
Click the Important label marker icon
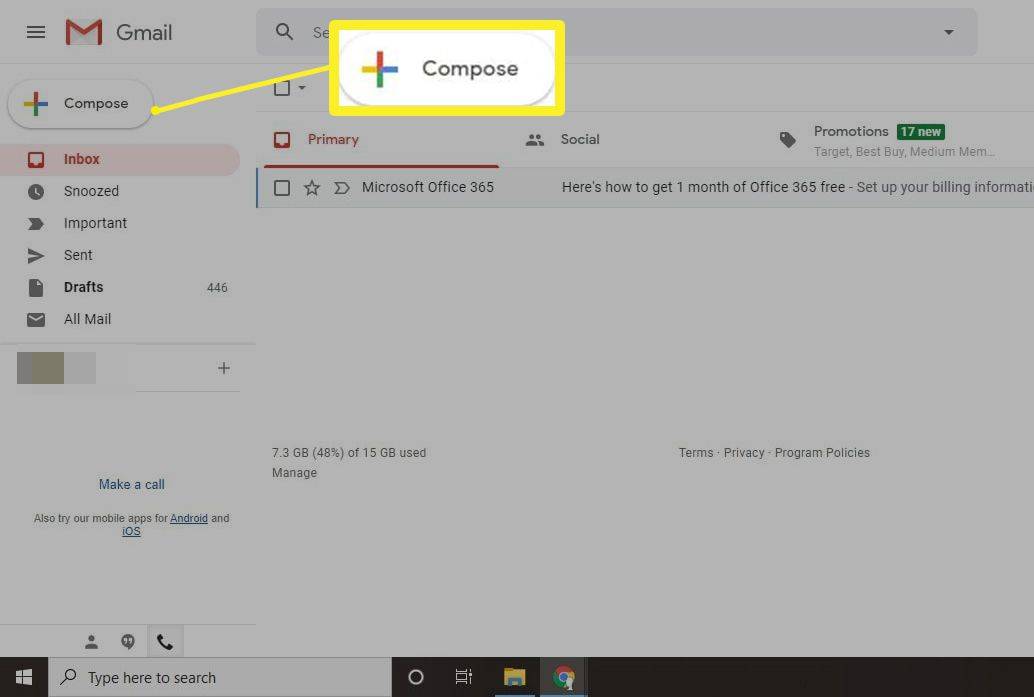coord(36,224)
